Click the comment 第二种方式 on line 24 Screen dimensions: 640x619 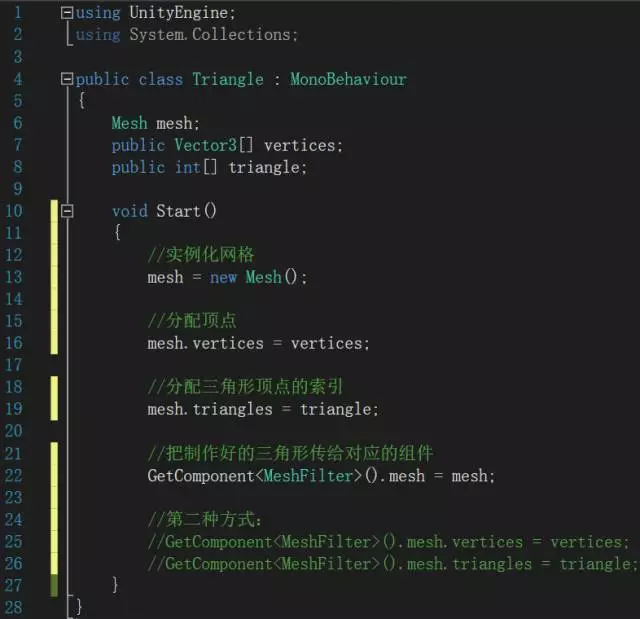(204, 520)
